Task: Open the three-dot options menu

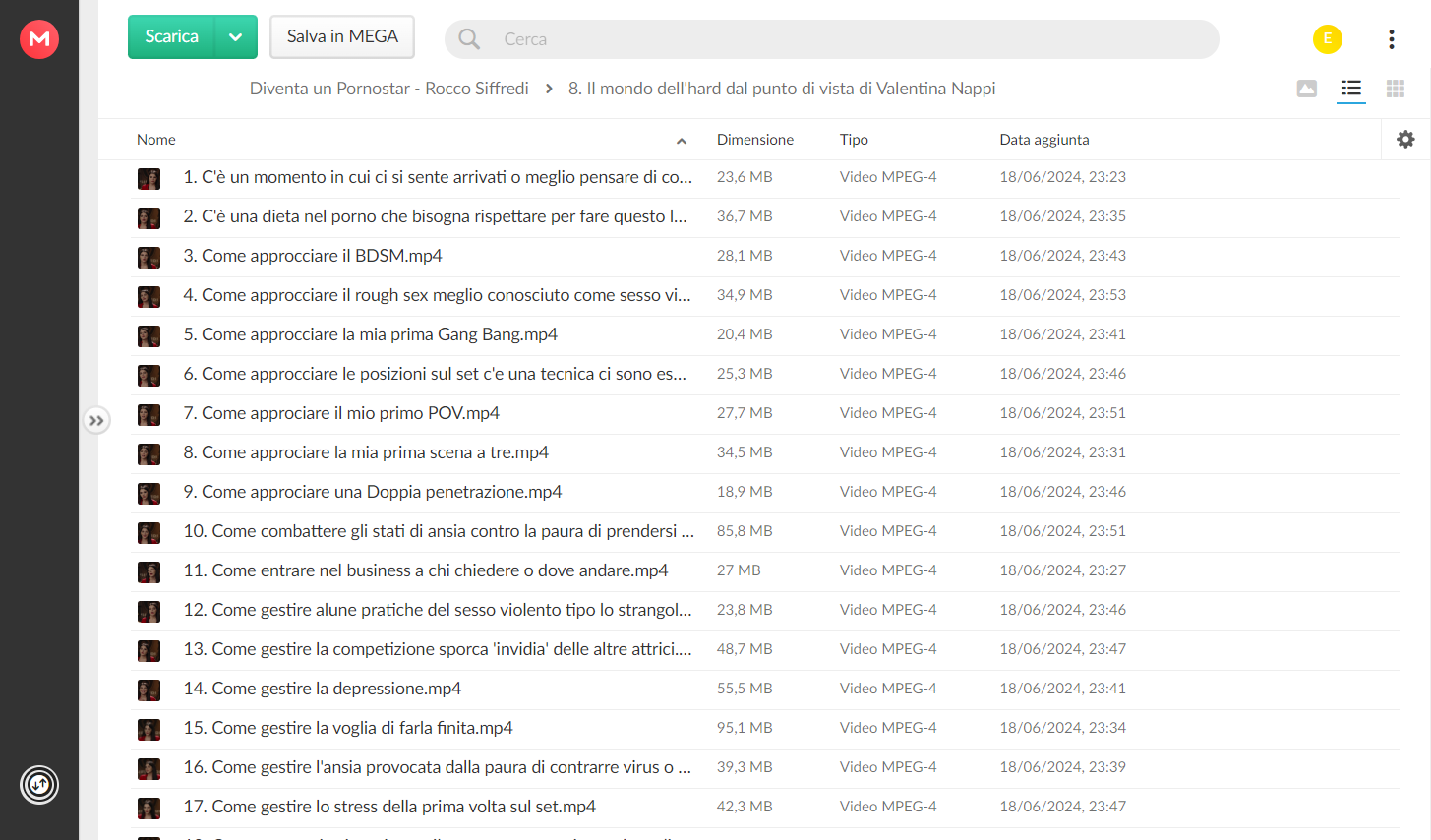Action: [x=1391, y=39]
